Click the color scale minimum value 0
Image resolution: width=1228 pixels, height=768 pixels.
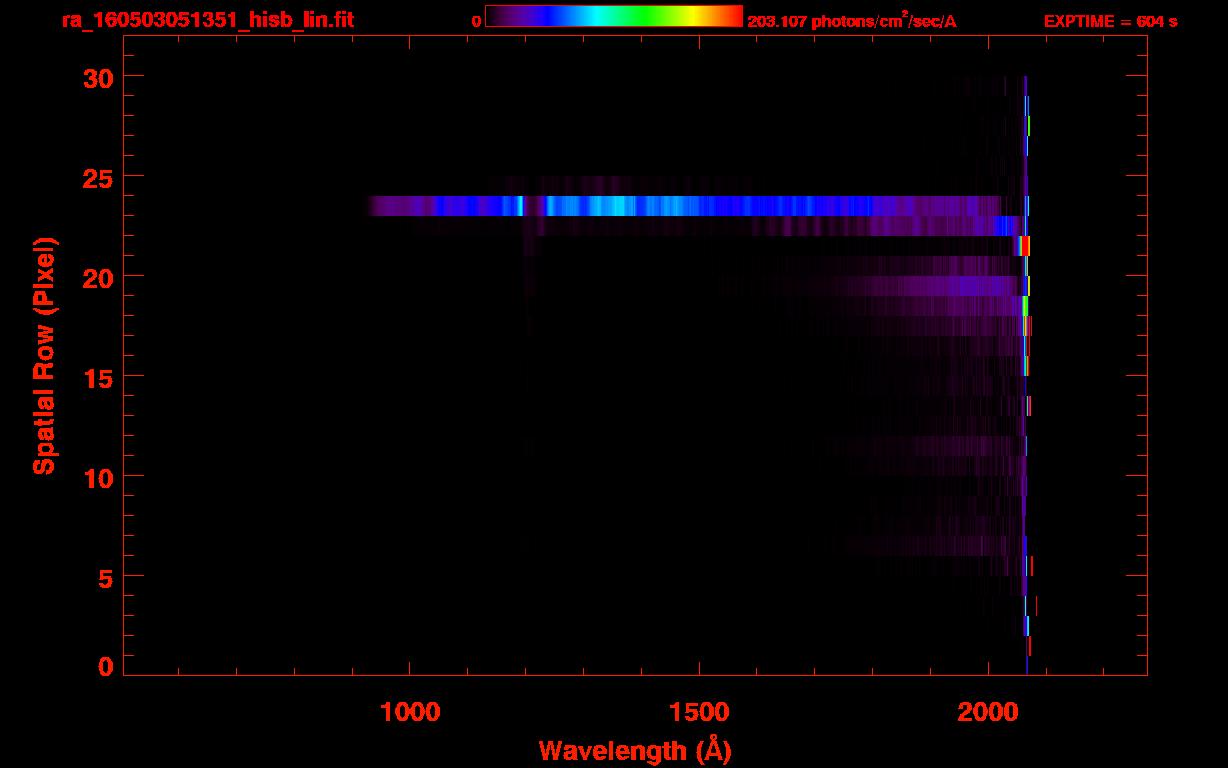point(476,21)
